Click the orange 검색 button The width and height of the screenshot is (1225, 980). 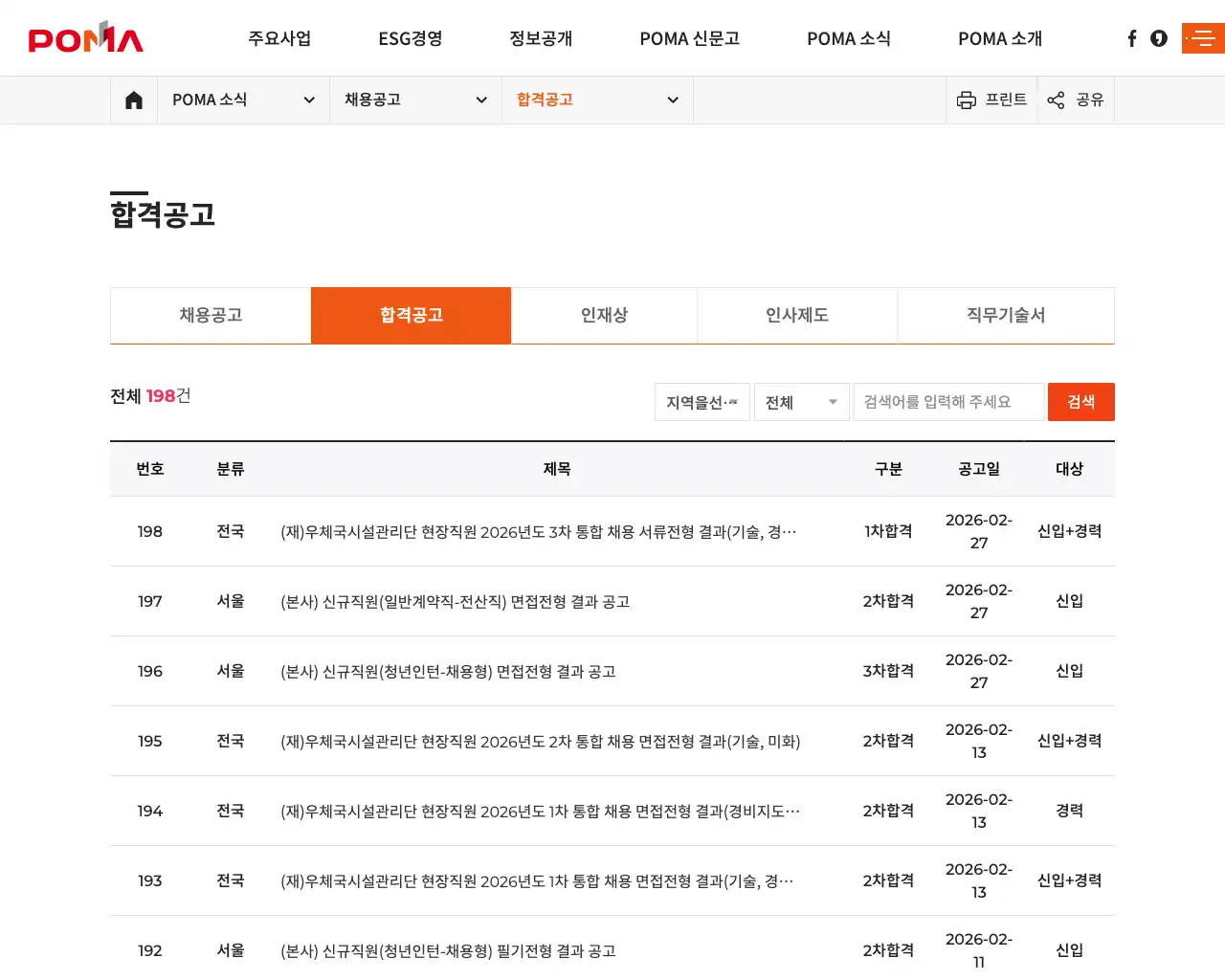(1081, 402)
